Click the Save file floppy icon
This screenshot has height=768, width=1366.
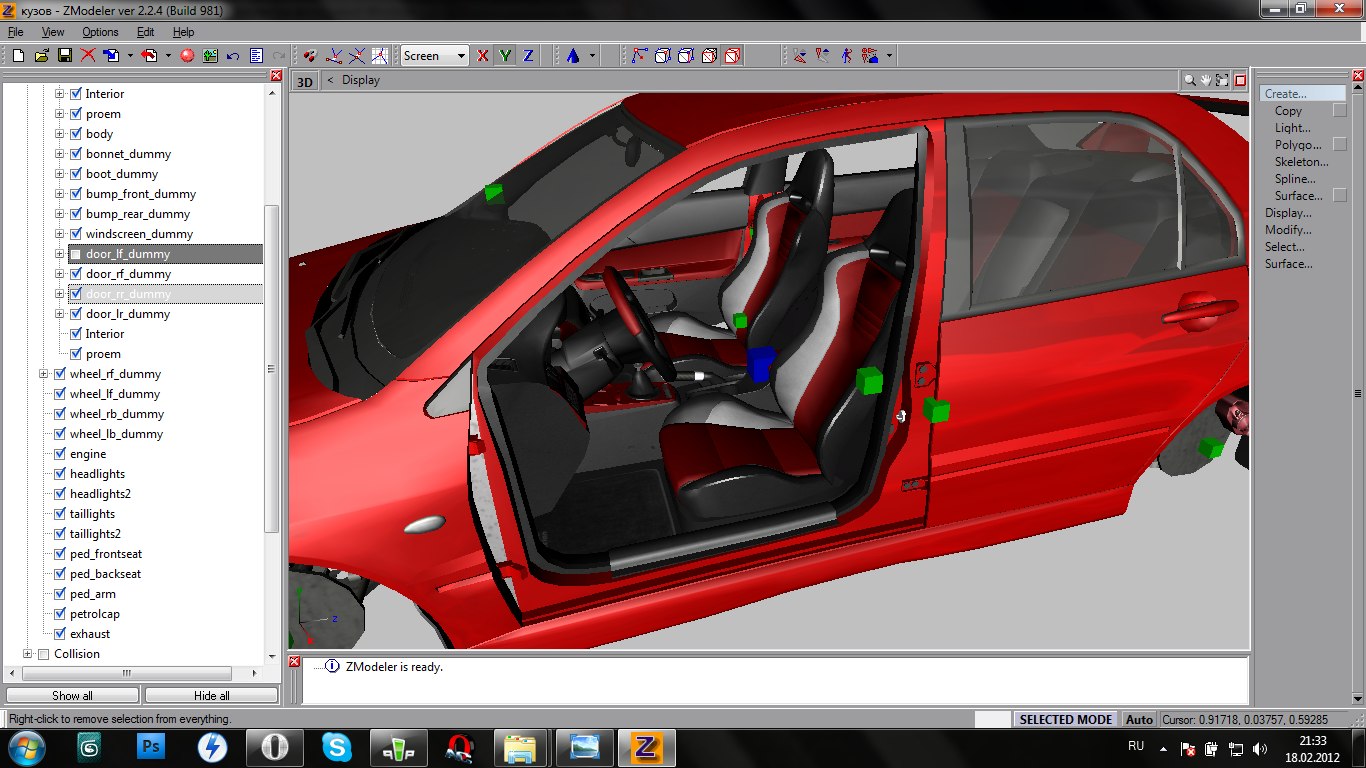click(x=64, y=56)
